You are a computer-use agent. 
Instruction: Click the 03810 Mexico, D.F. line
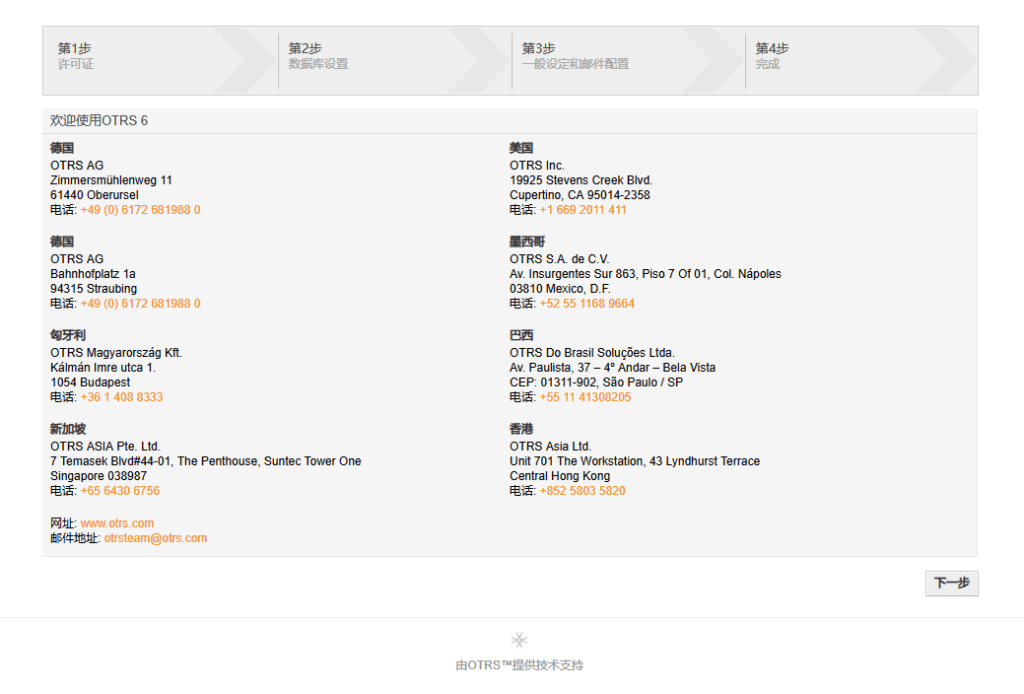pyautogui.click(x=560, y=289)
